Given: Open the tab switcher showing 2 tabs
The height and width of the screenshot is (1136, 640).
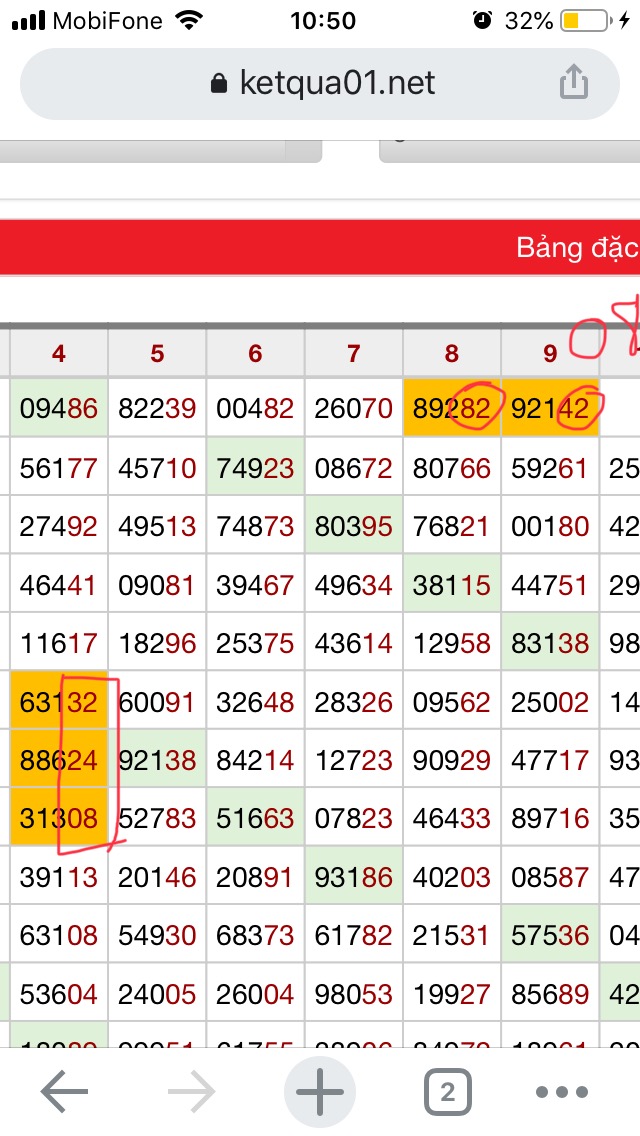Looking at the screenshot, I should (447, 1093).
